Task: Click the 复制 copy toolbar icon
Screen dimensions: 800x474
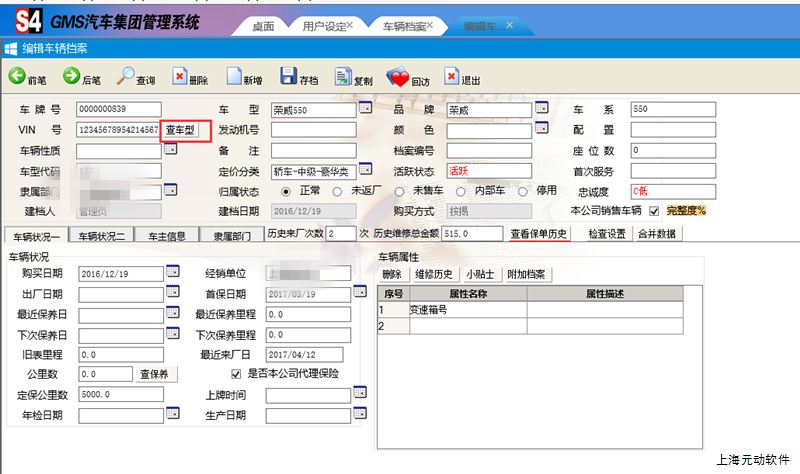Action: pos(342,76)
